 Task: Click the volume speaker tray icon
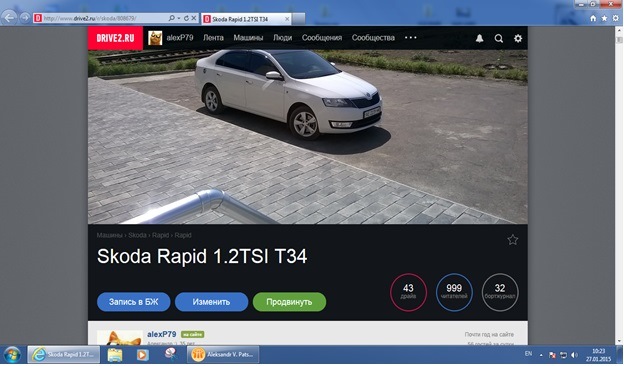point(574,355)
